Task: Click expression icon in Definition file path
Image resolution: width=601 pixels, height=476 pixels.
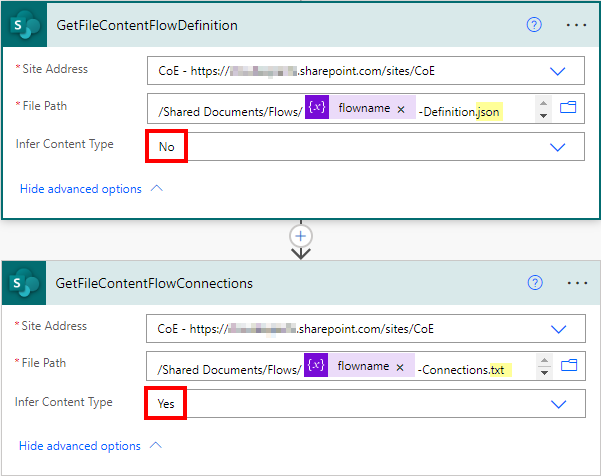Action: coord(317,107)
